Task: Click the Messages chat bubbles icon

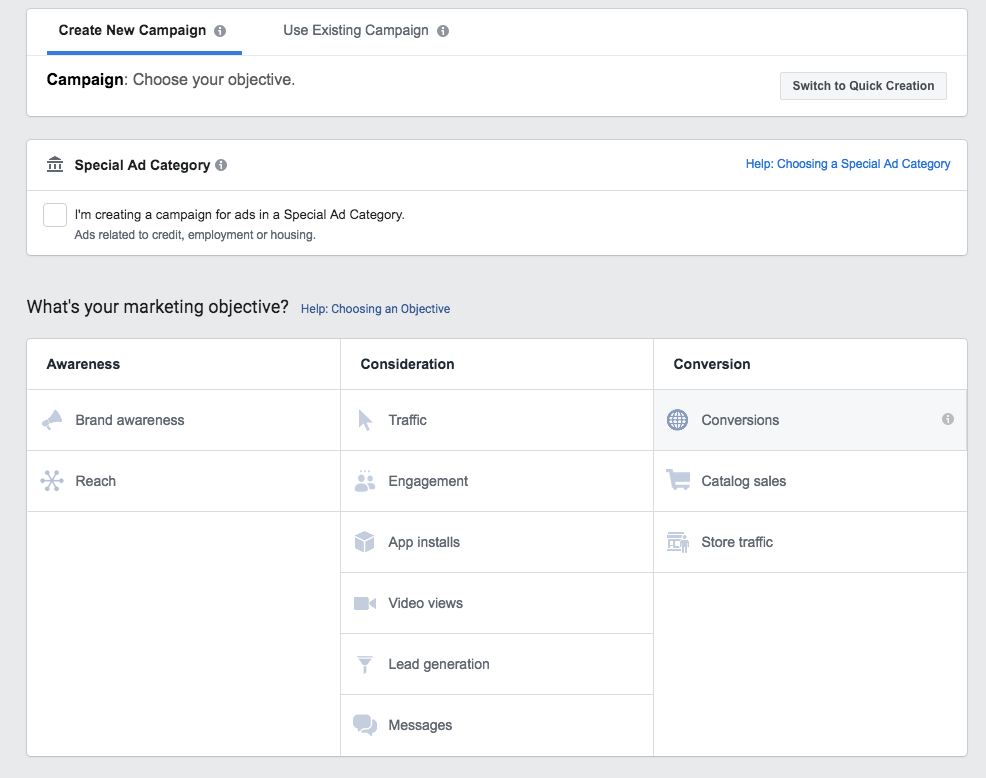Action: pyautogui.click(x=365, y=726)
